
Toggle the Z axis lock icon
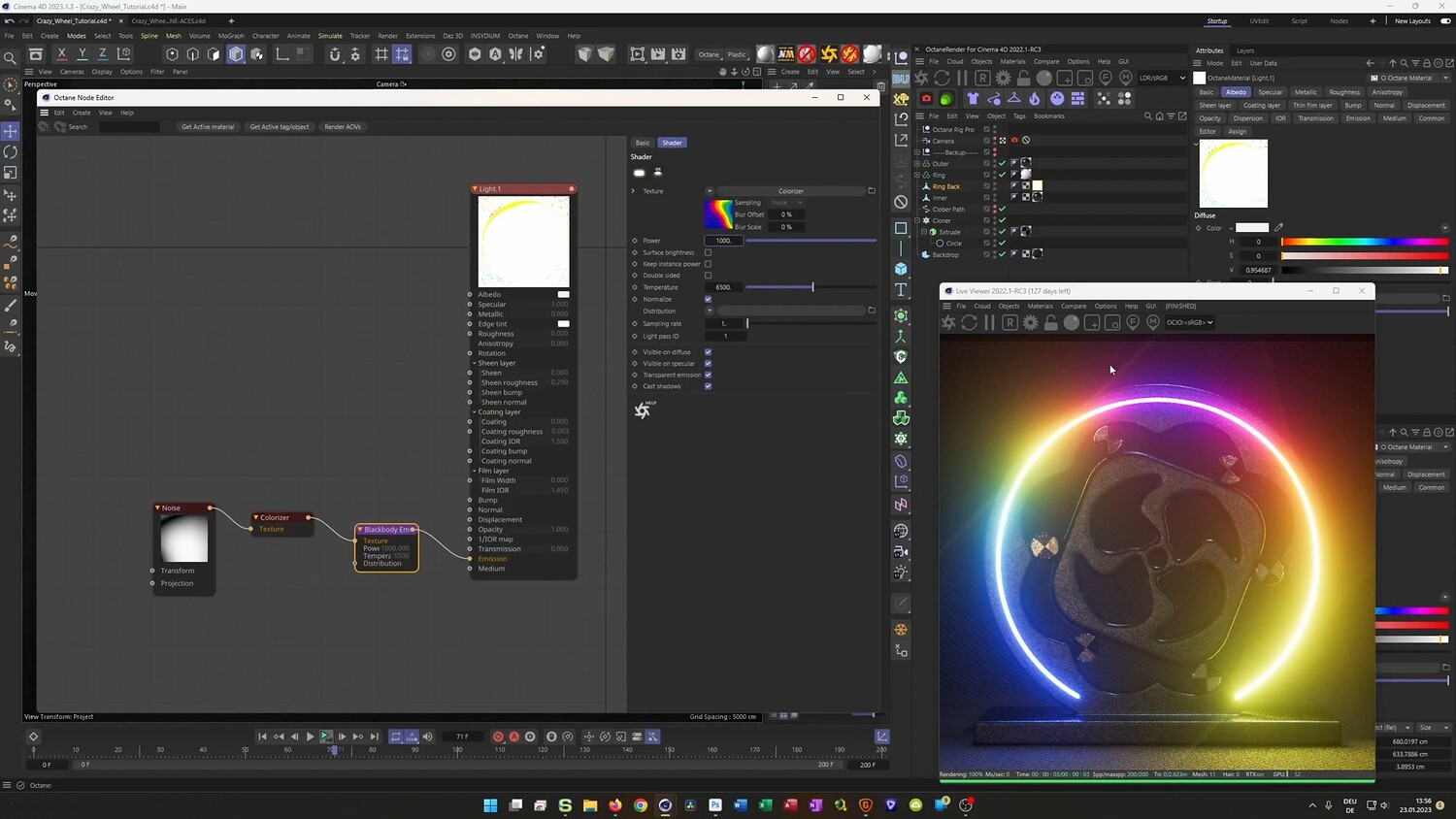point(103,54)
